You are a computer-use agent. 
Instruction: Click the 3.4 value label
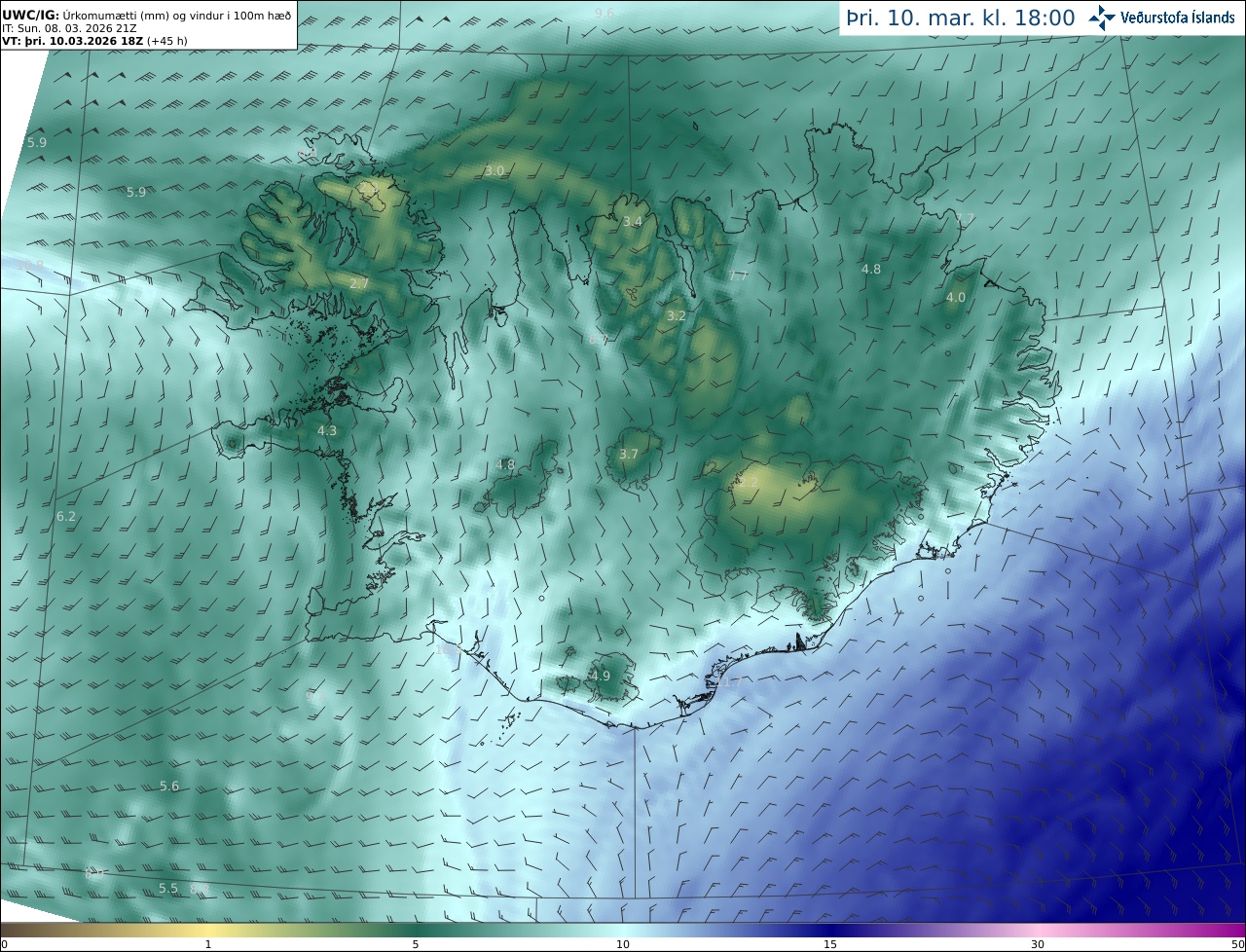click(x=633, y=221)
